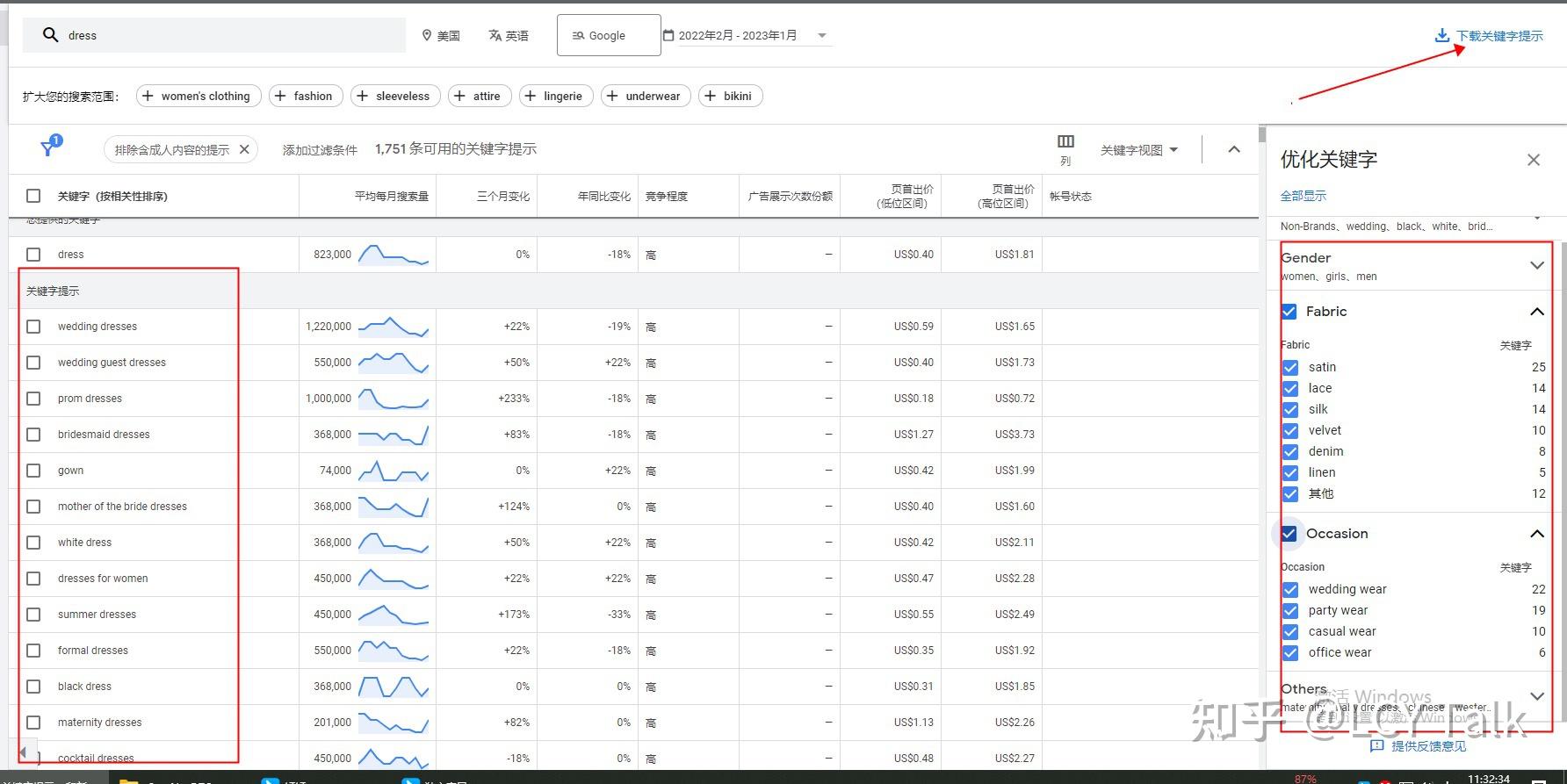Sort by 年同比变化 column header
The width and height of the screenshot is (1567, 784).
[604, 196]
